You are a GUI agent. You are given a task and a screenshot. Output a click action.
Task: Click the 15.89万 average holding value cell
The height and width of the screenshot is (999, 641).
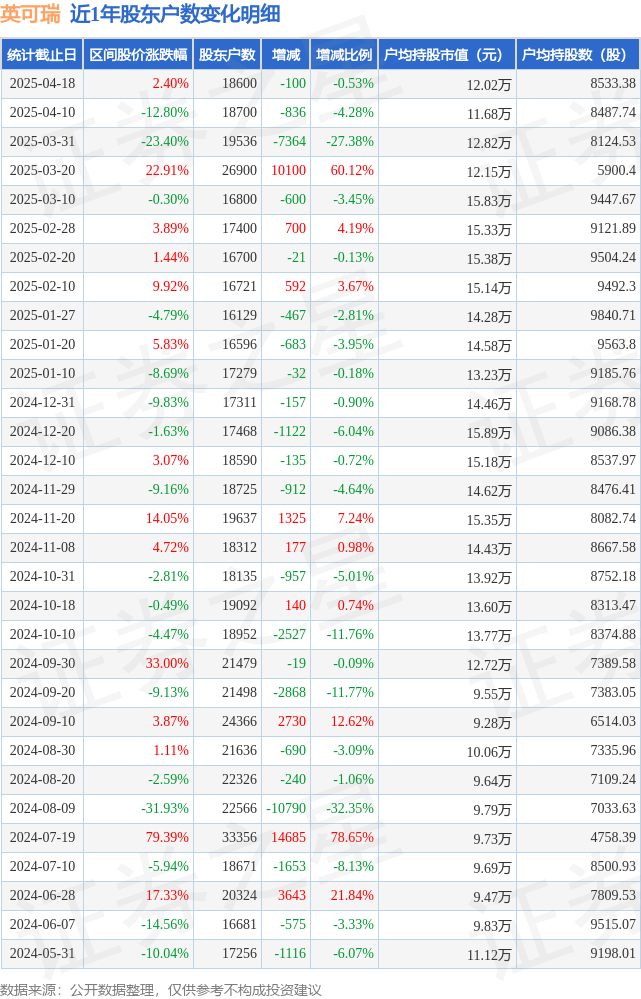[489, 433]
